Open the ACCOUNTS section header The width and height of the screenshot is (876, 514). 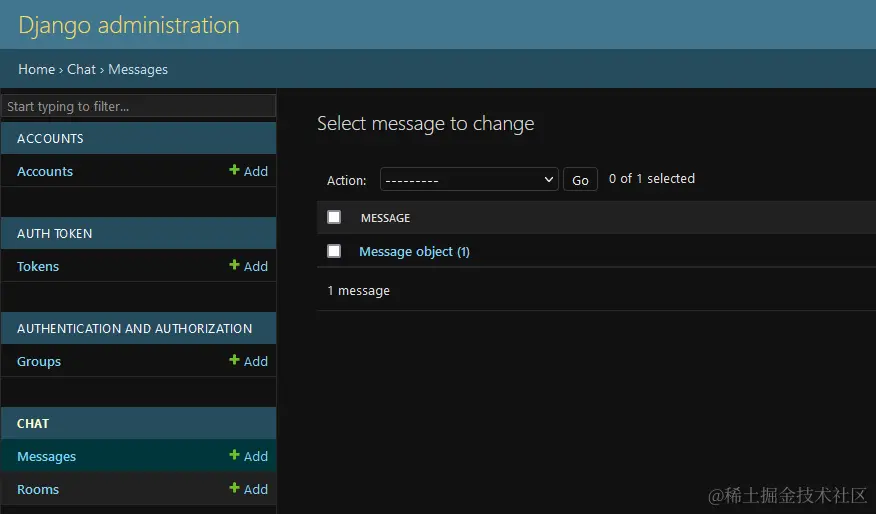[x=50, y=139]
